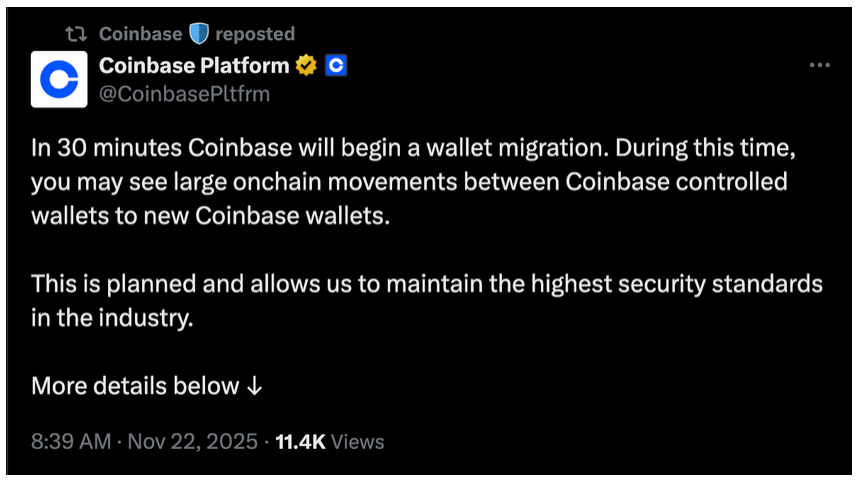Click the Views label
This screenshot has height=480, width=856.
357,441
